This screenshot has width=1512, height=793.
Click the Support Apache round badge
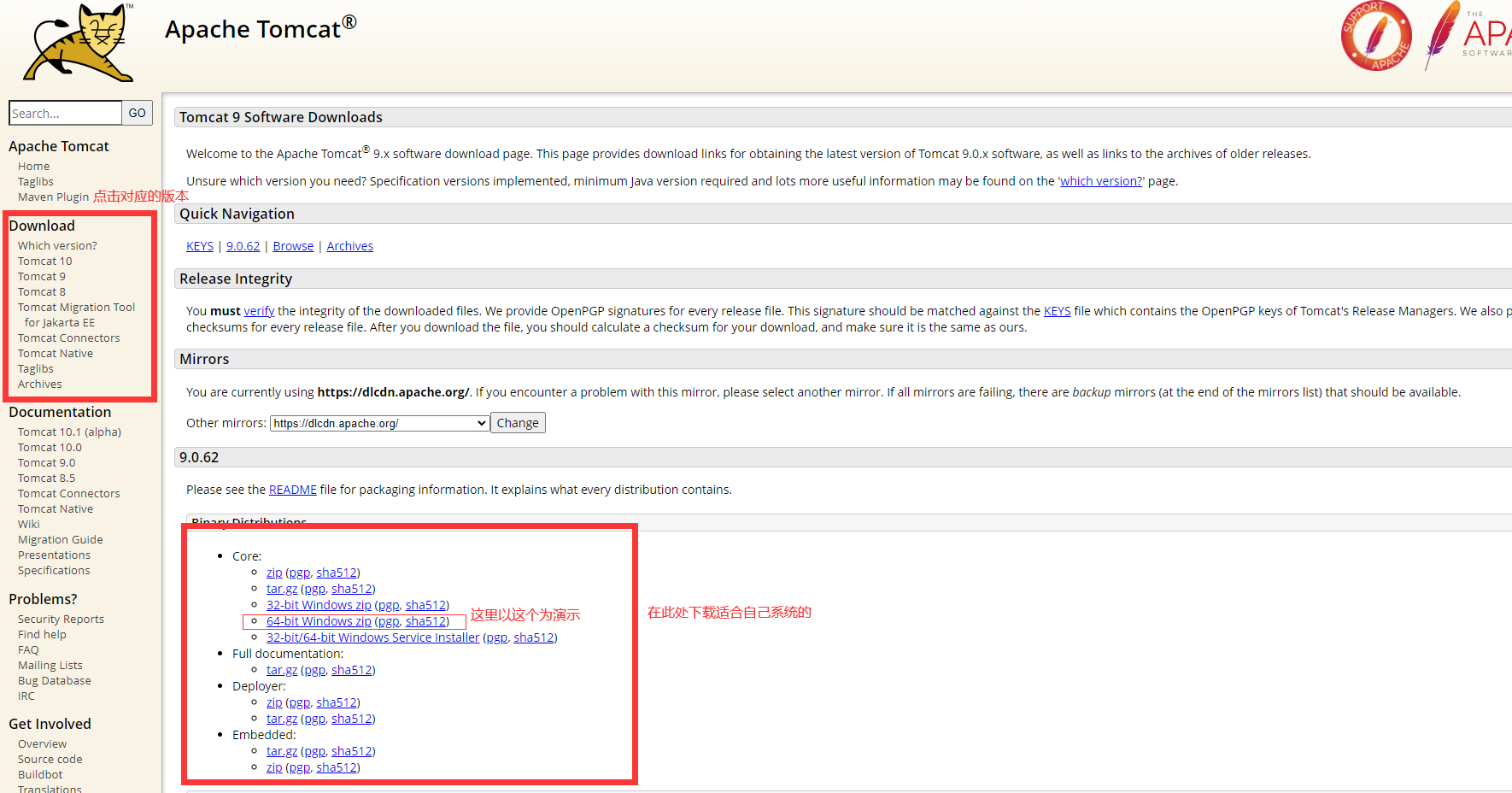(x=1376, y=36)
